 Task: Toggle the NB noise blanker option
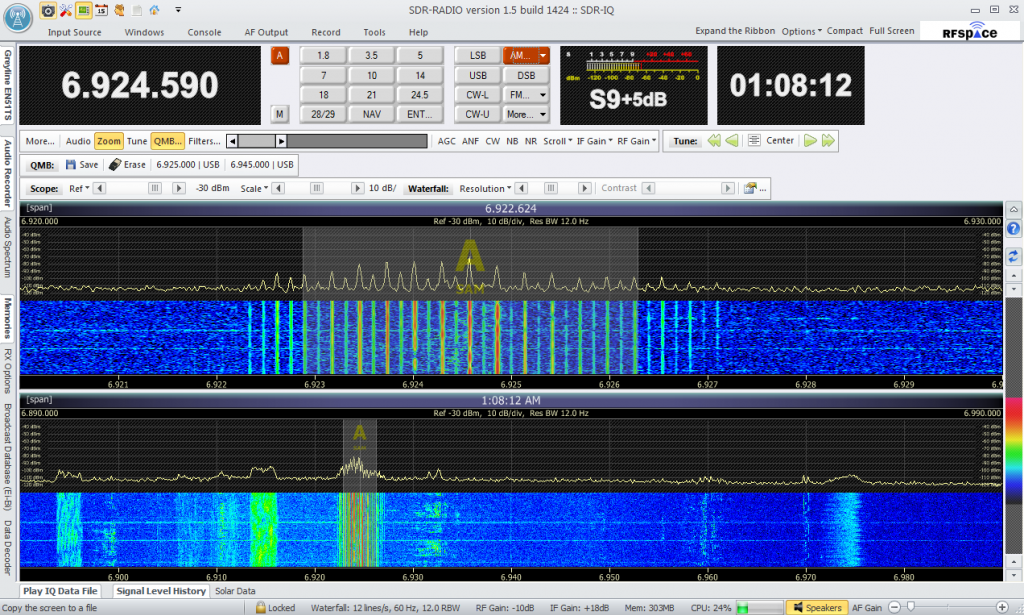[512, 141]
